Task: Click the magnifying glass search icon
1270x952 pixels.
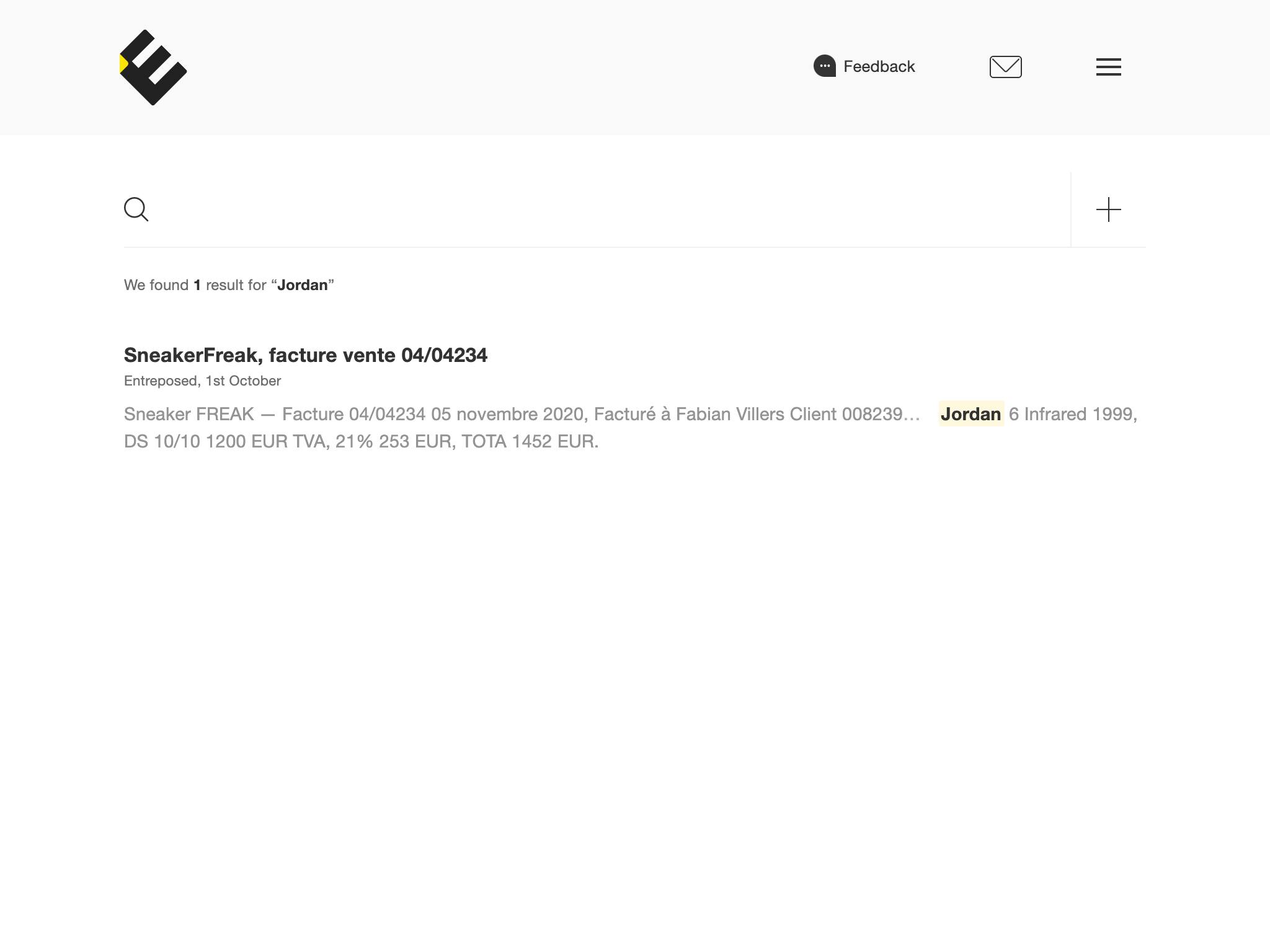Action: coord(136,209)
